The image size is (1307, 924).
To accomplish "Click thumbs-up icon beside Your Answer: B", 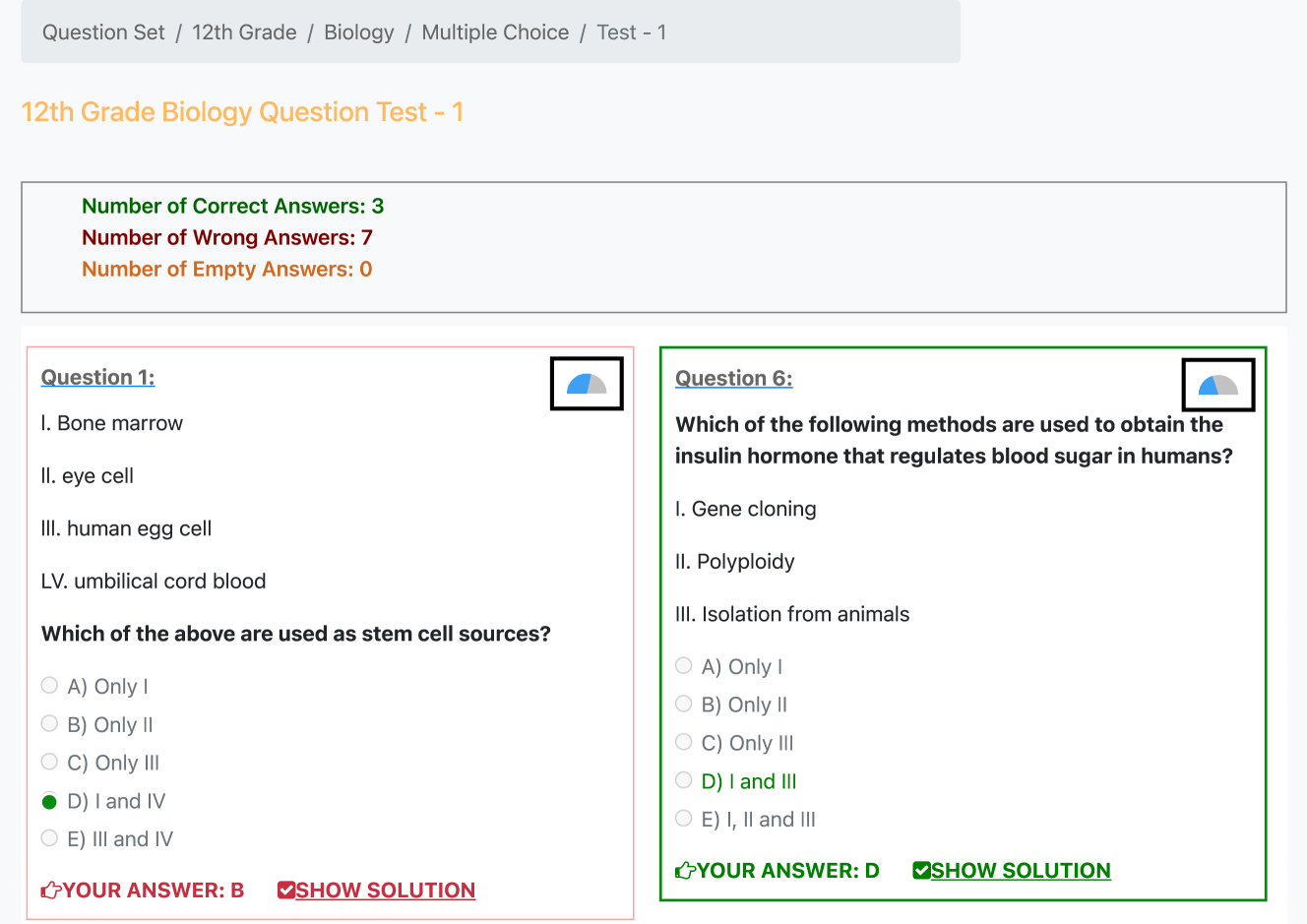I will tap(51, 891).
